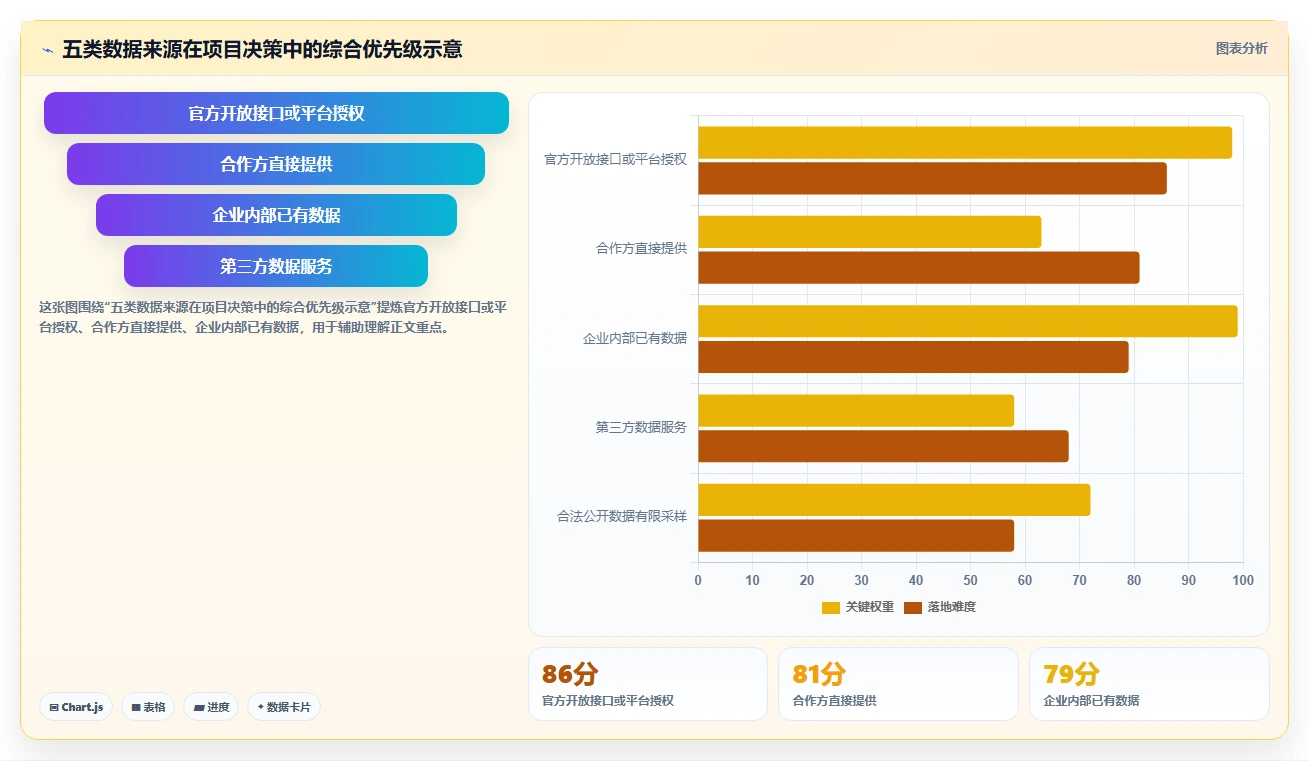Click the yellow bar for 官方开放接口或平台授权
Image resolution: width=1309 pixels, height=761 pixels.
click(965, 143)
